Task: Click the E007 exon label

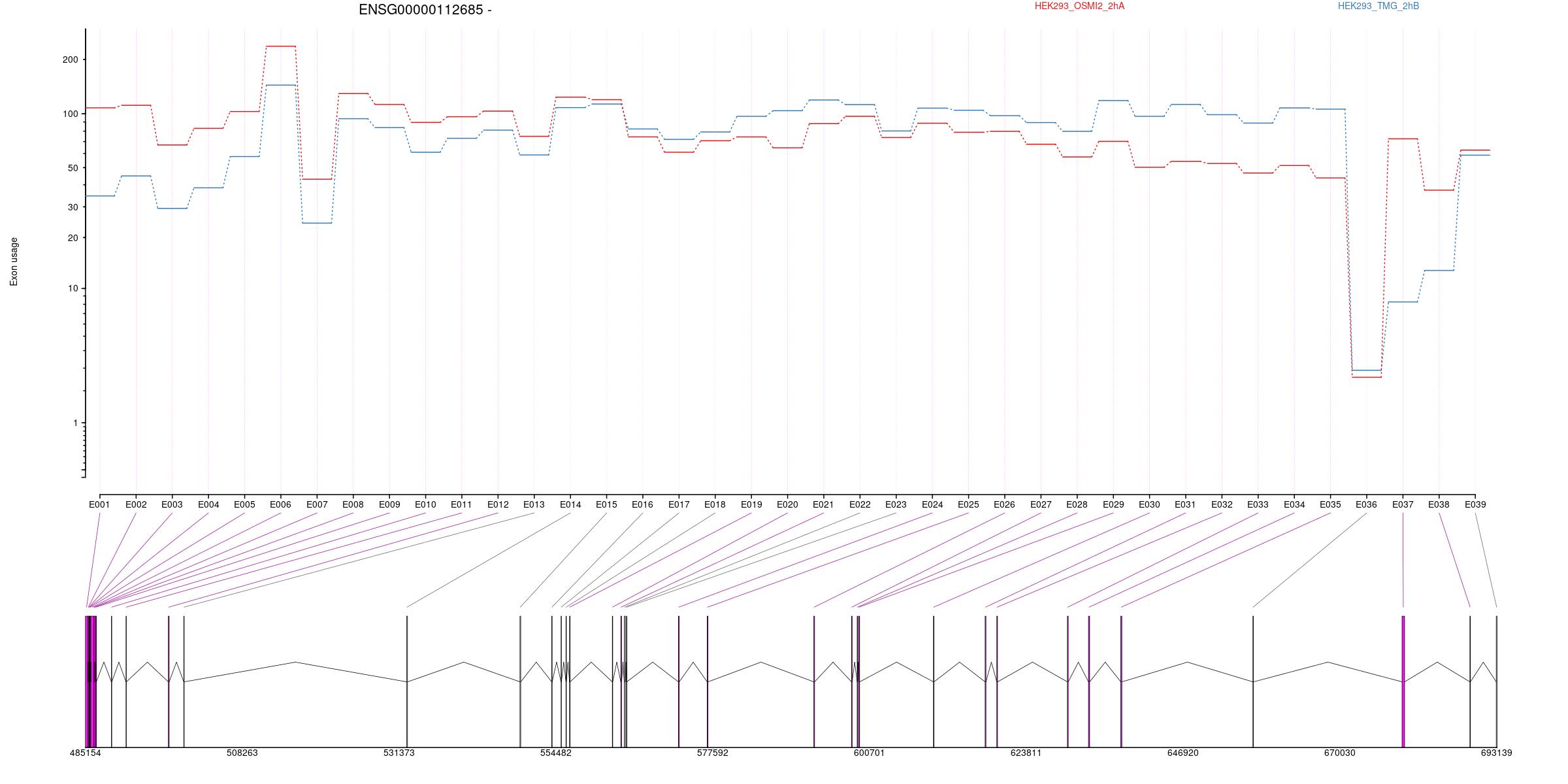Action: (x=317, y=504)
